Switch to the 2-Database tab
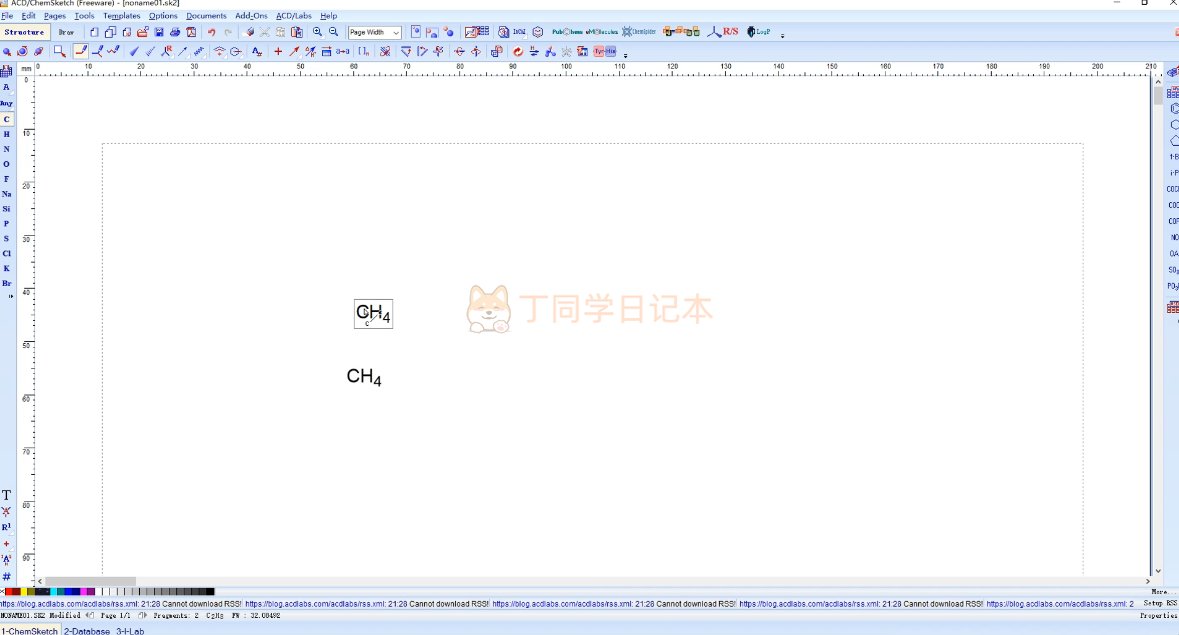The height and width of the screenshot is (635, 1179). [x=87, y=631]
